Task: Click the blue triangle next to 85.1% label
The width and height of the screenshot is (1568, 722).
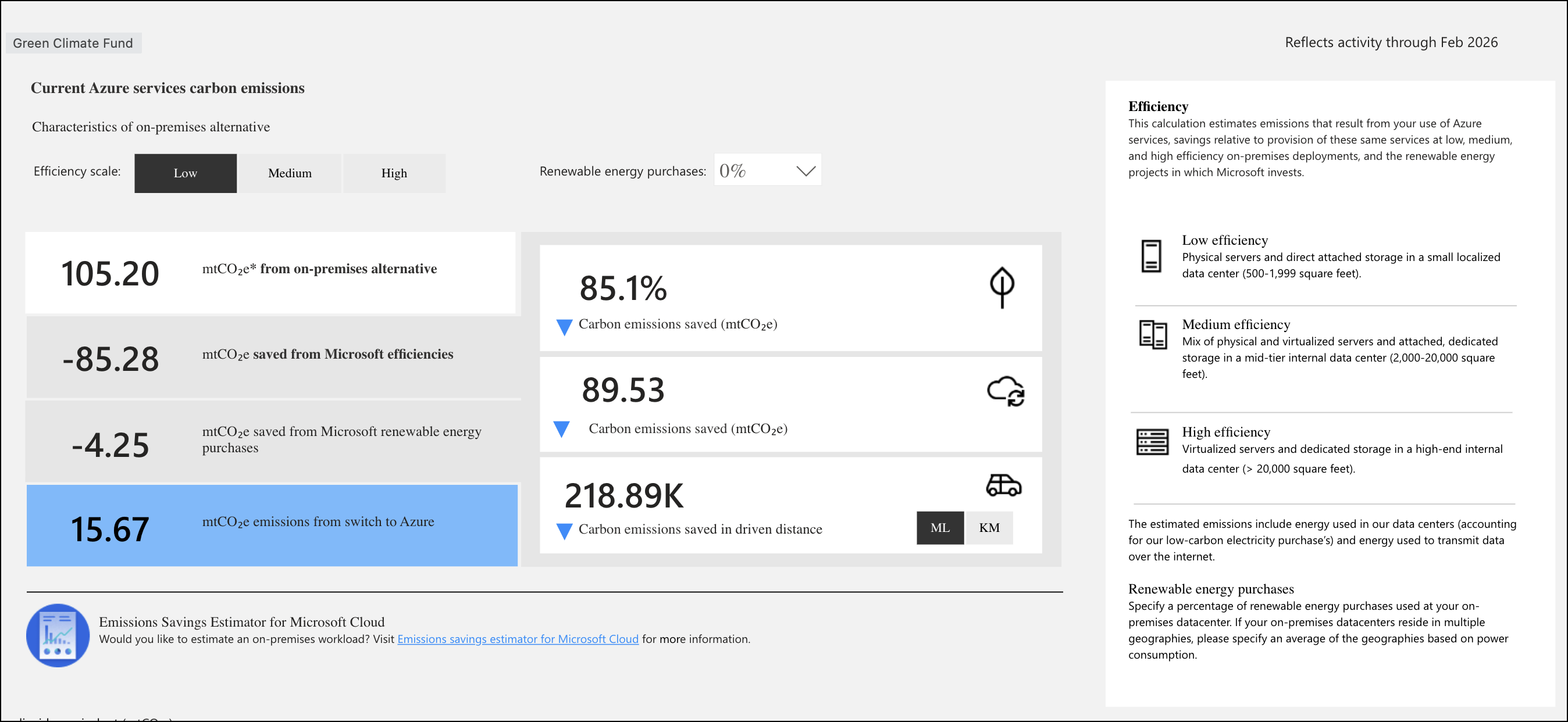Action: coord(564,327)
